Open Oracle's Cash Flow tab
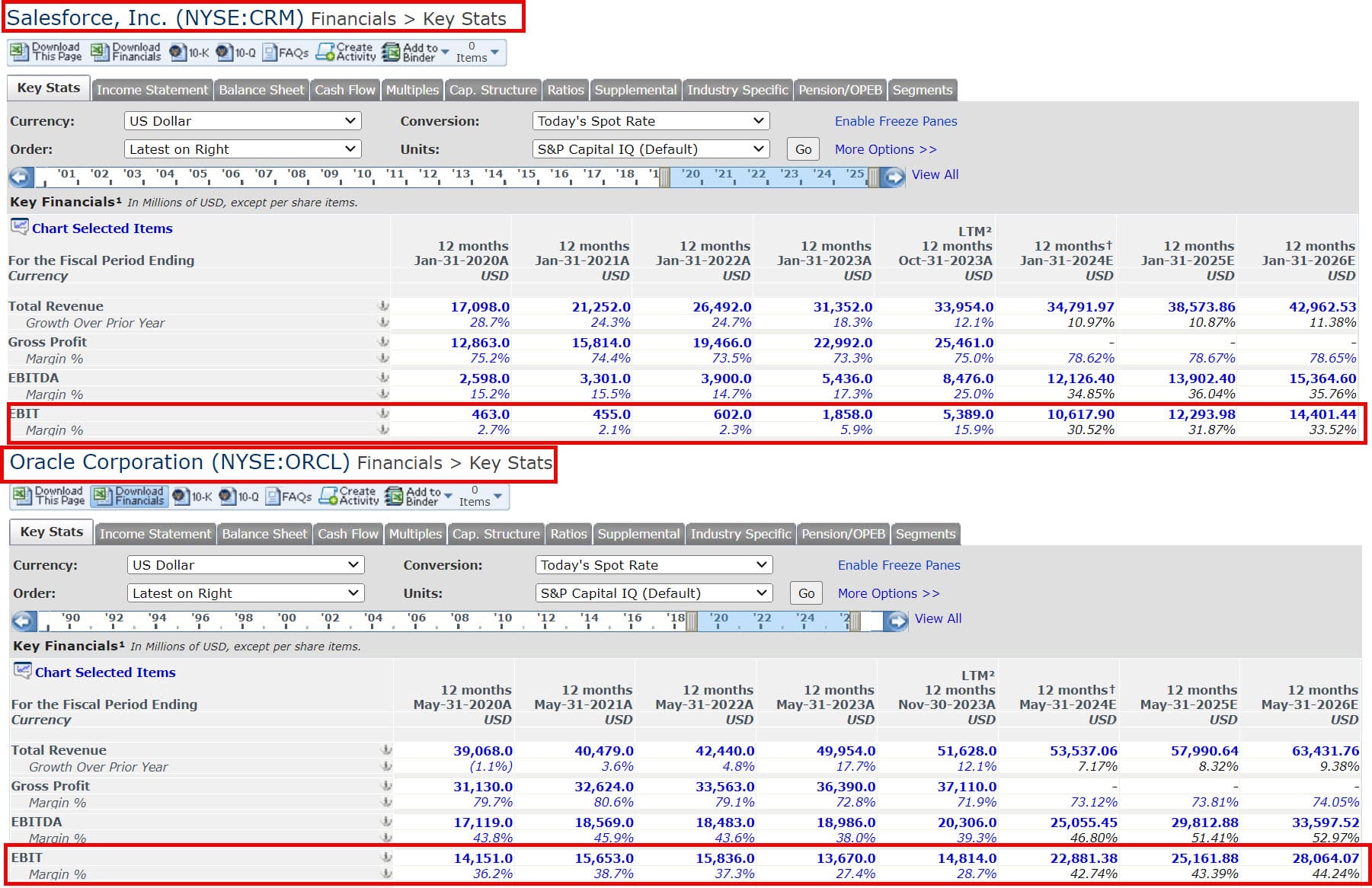The image size is (1372, 888). pyautogui.click(x=348, y=534)
